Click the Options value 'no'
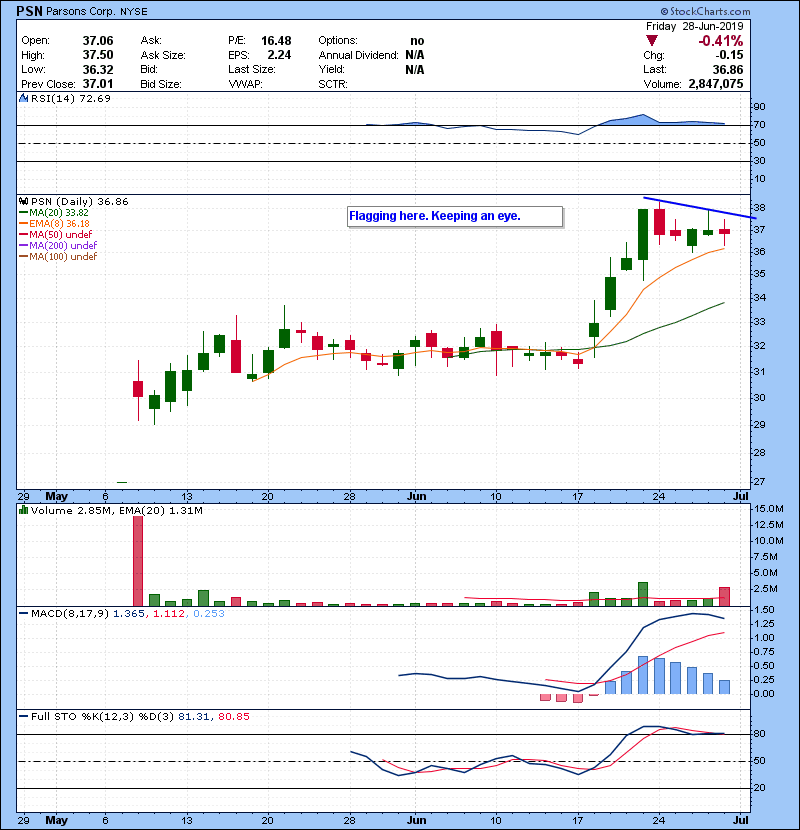 point(417,41)
